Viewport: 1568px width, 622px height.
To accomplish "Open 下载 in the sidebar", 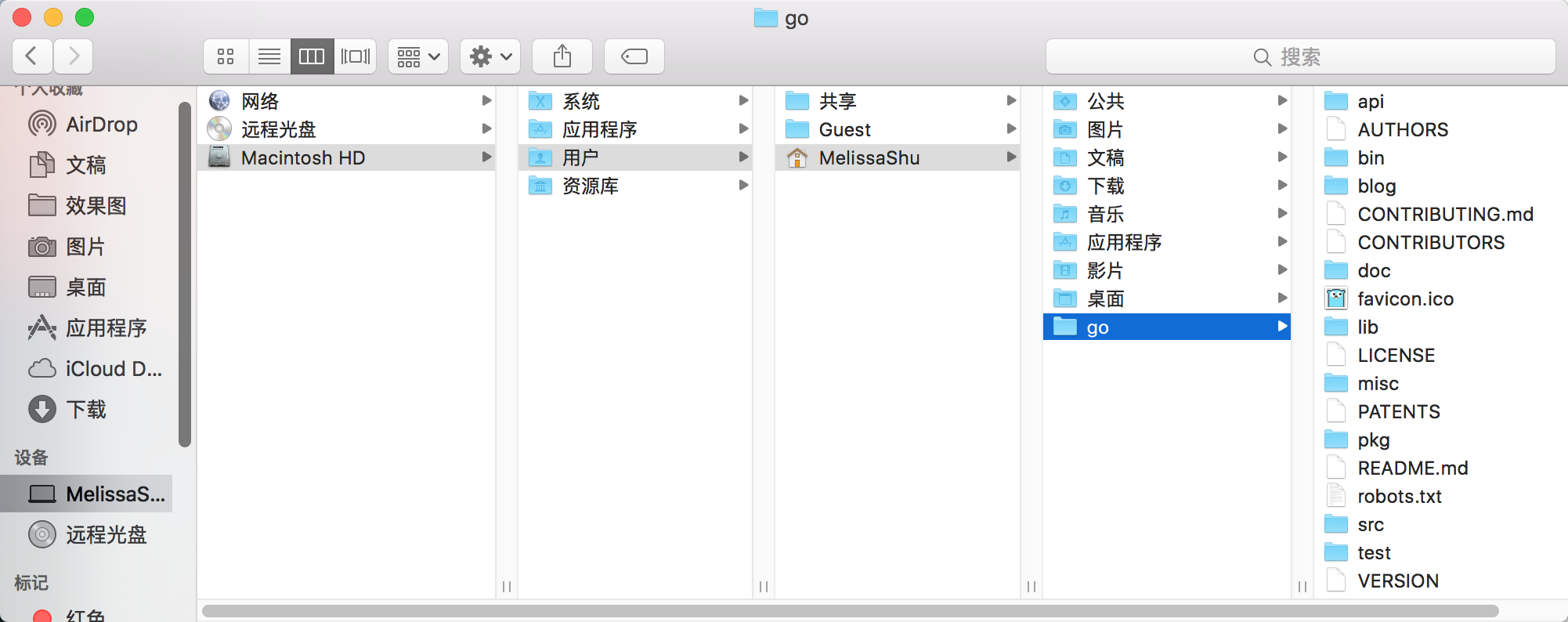I will point(86,409).
